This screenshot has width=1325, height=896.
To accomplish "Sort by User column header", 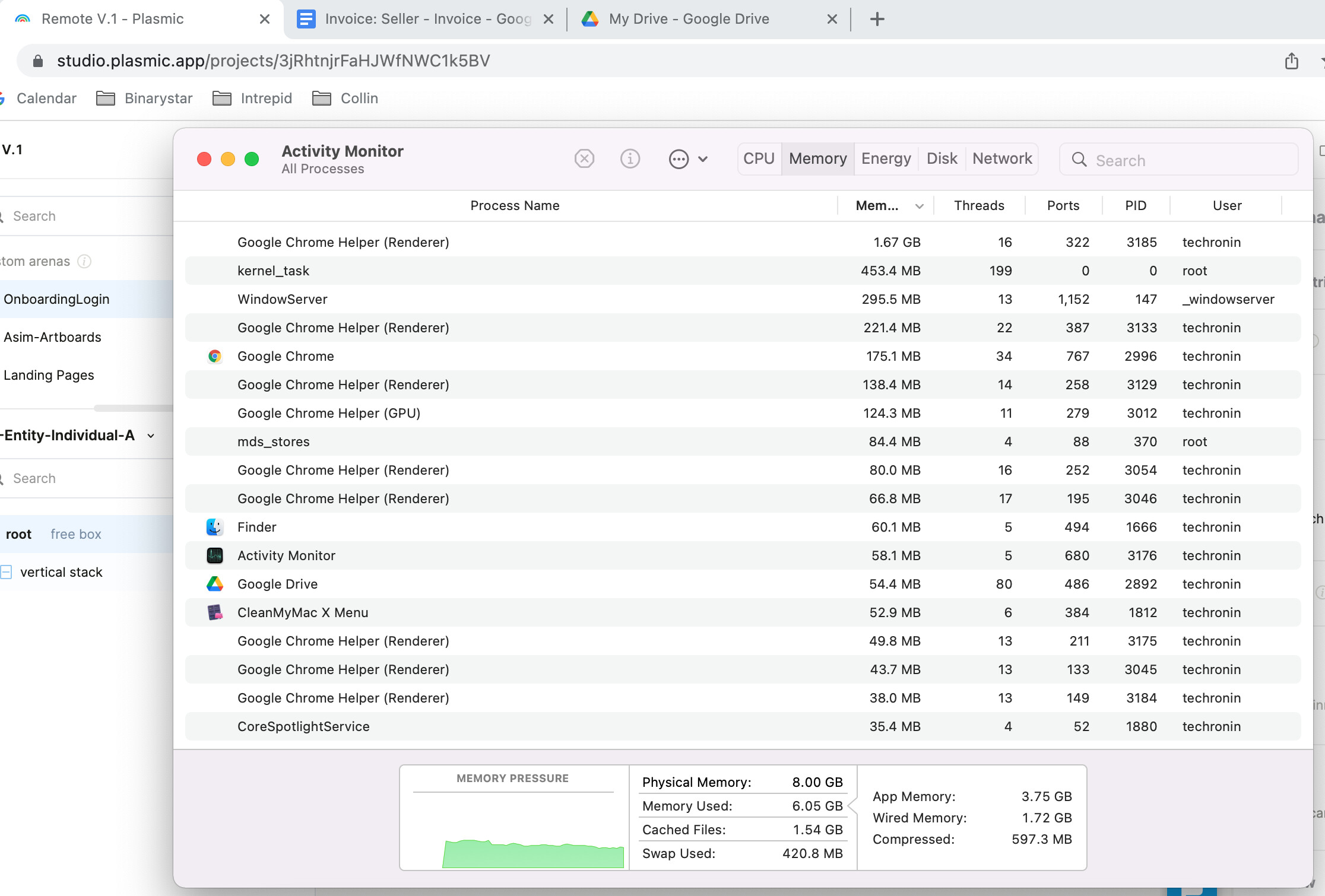I will click(x=1226, y=206).
